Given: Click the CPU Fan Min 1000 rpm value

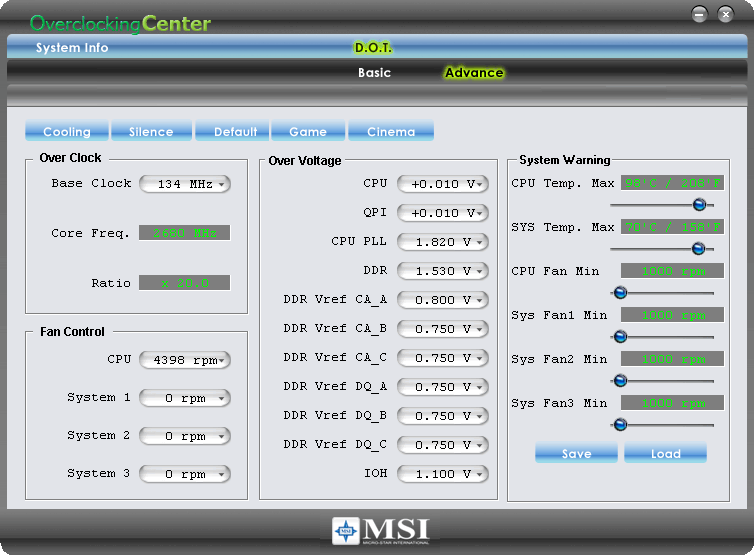Looking at the screenshot, I should 672,271.
